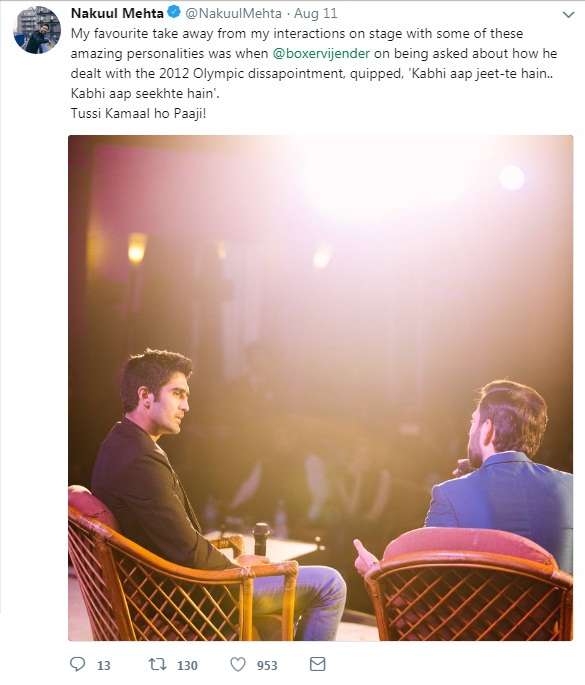This screenshot has width=585, height=685.
Task: Click the reply speech bubble icon
Action: click(78, 664)
